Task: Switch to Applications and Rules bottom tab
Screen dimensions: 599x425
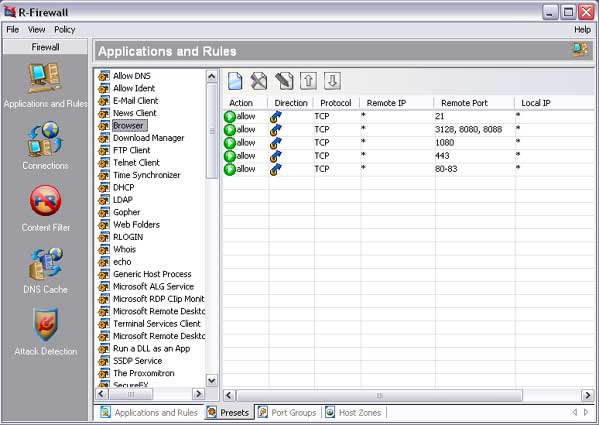Action: 149,412
